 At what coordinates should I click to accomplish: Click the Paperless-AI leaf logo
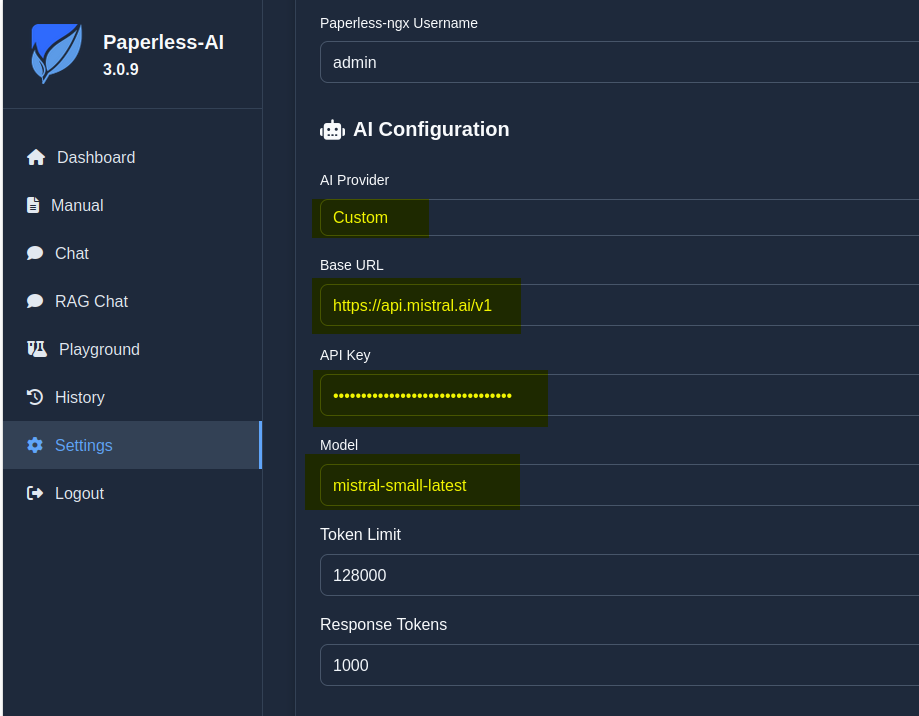[56, 53]
